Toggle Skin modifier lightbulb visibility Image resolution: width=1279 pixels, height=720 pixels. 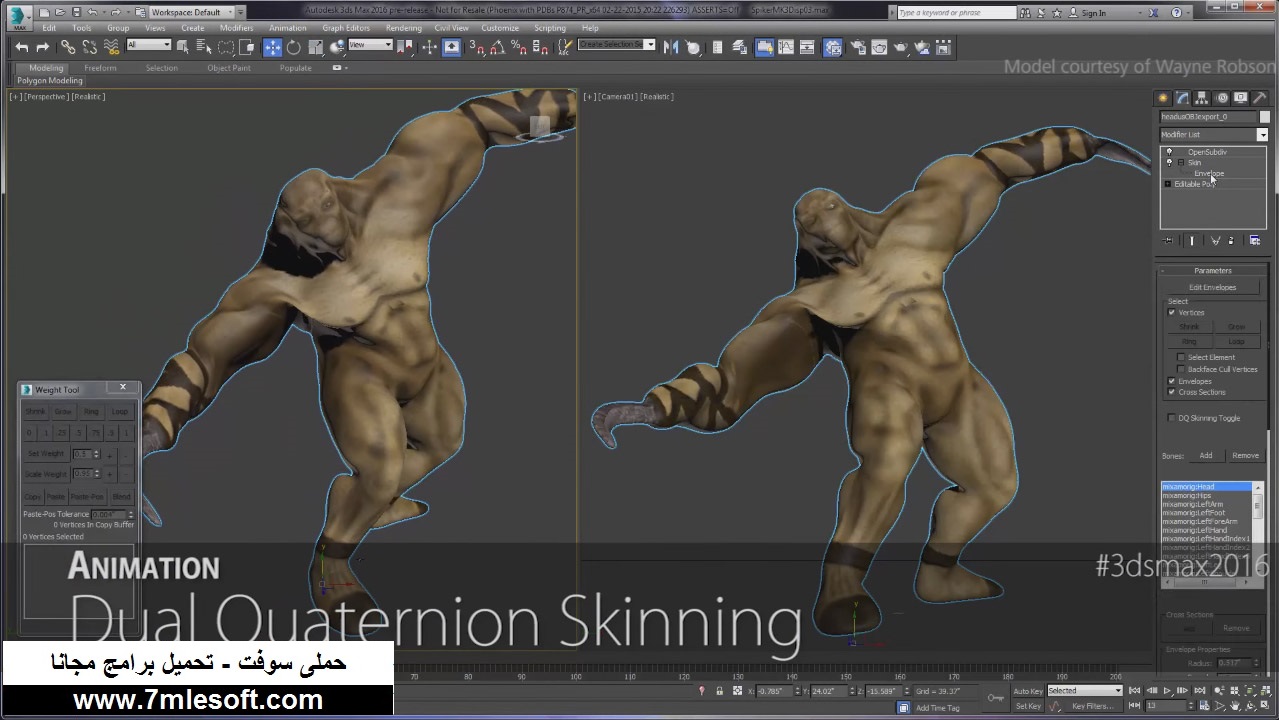click(x=1169, y=162)
